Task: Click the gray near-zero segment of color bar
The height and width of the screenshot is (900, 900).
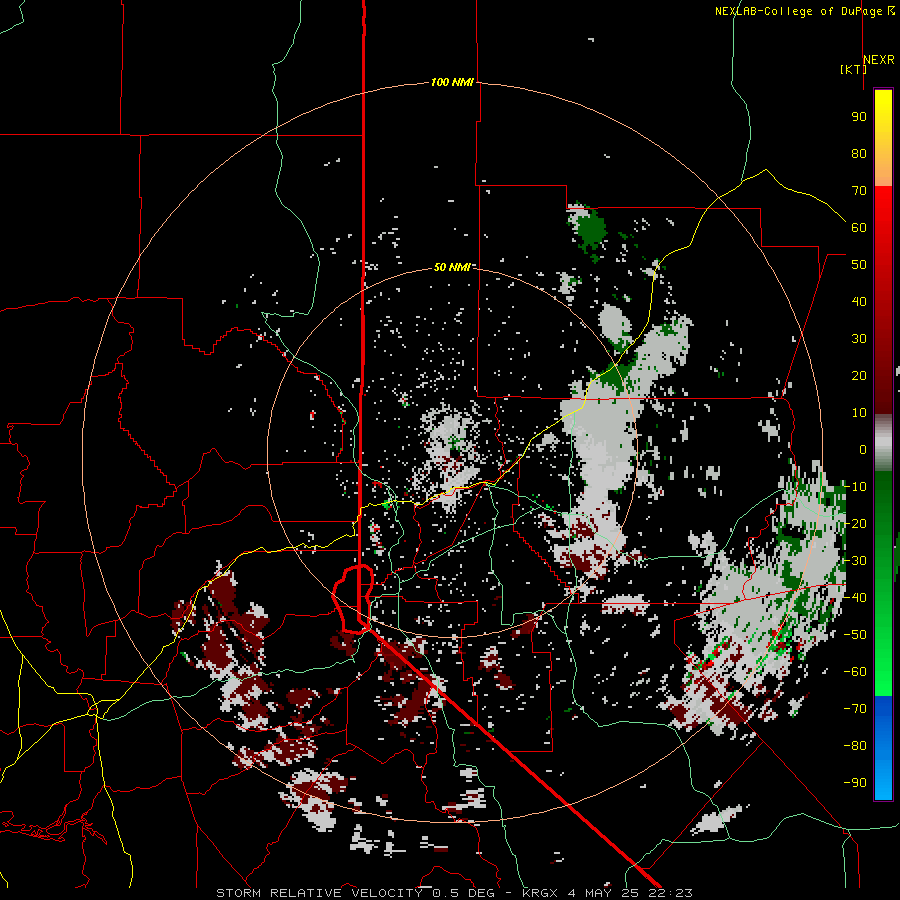Action: point(883,442)
